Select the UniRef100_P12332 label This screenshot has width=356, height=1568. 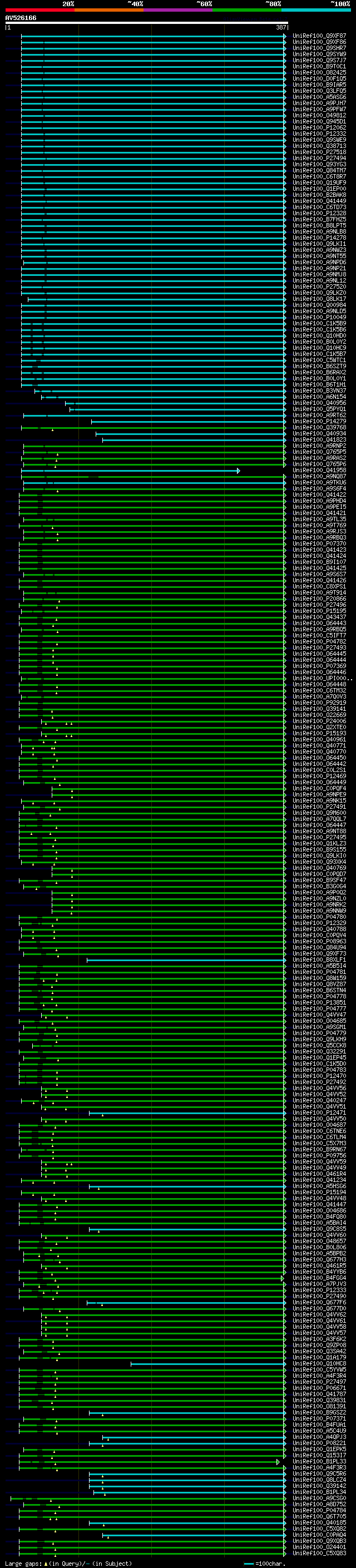[x=319, y=134]
